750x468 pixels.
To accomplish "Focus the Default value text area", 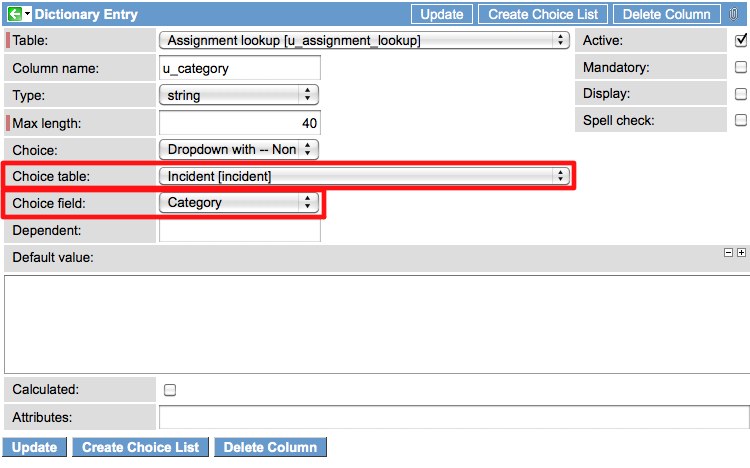I will [x=376, y=324].
